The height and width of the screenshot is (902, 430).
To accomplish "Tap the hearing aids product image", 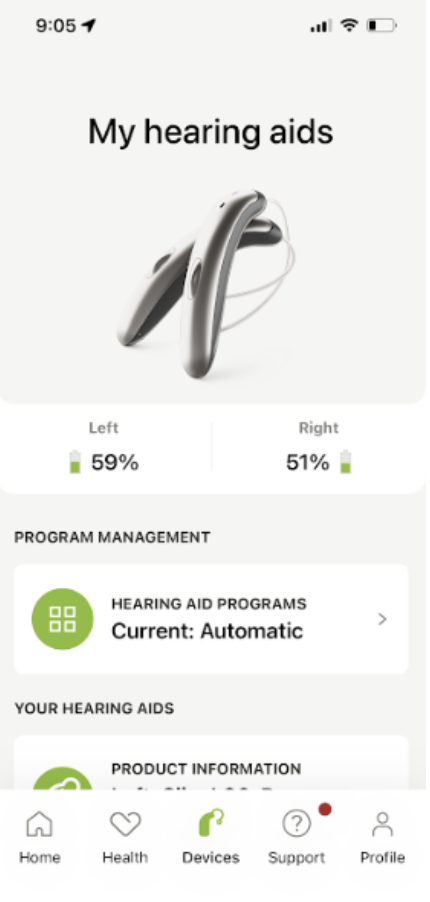I will (206, 284).
